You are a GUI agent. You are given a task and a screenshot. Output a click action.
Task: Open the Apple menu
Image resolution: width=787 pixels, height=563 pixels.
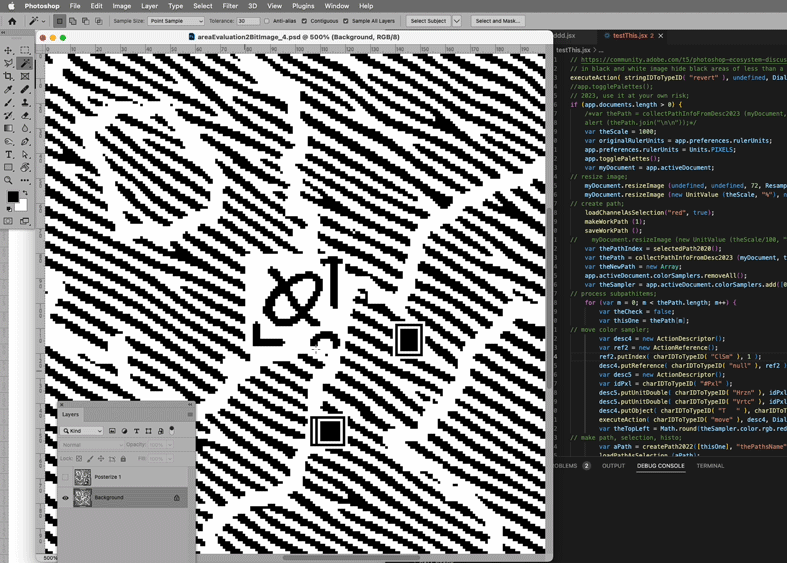[11, 6]
